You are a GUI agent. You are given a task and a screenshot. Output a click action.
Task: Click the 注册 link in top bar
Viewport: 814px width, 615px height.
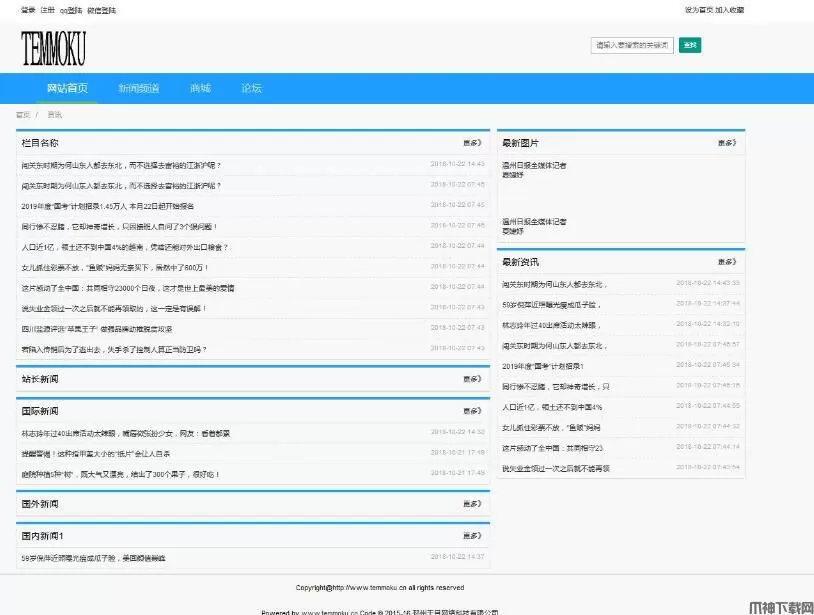(48, 10)
